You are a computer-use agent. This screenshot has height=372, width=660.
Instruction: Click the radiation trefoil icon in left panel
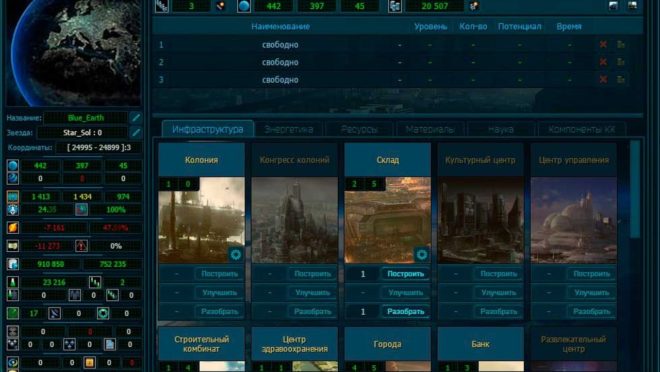[69, 344]
